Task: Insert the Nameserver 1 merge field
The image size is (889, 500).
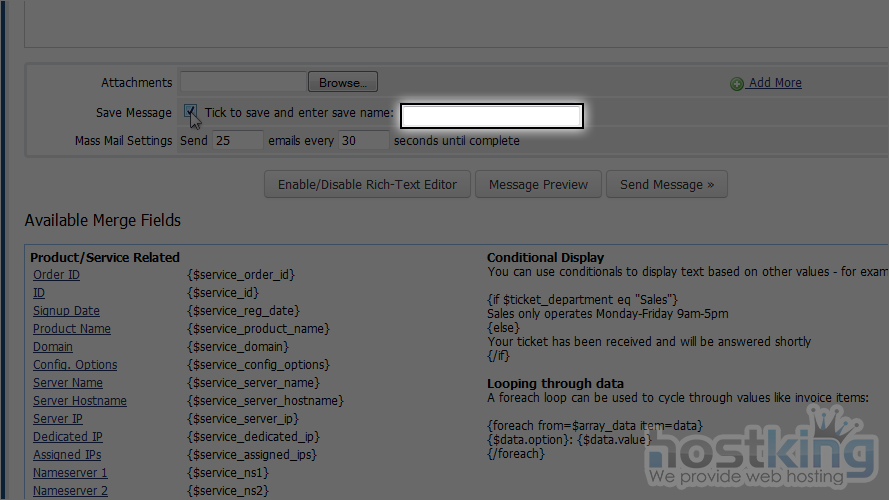Action: tap(70, 473)
